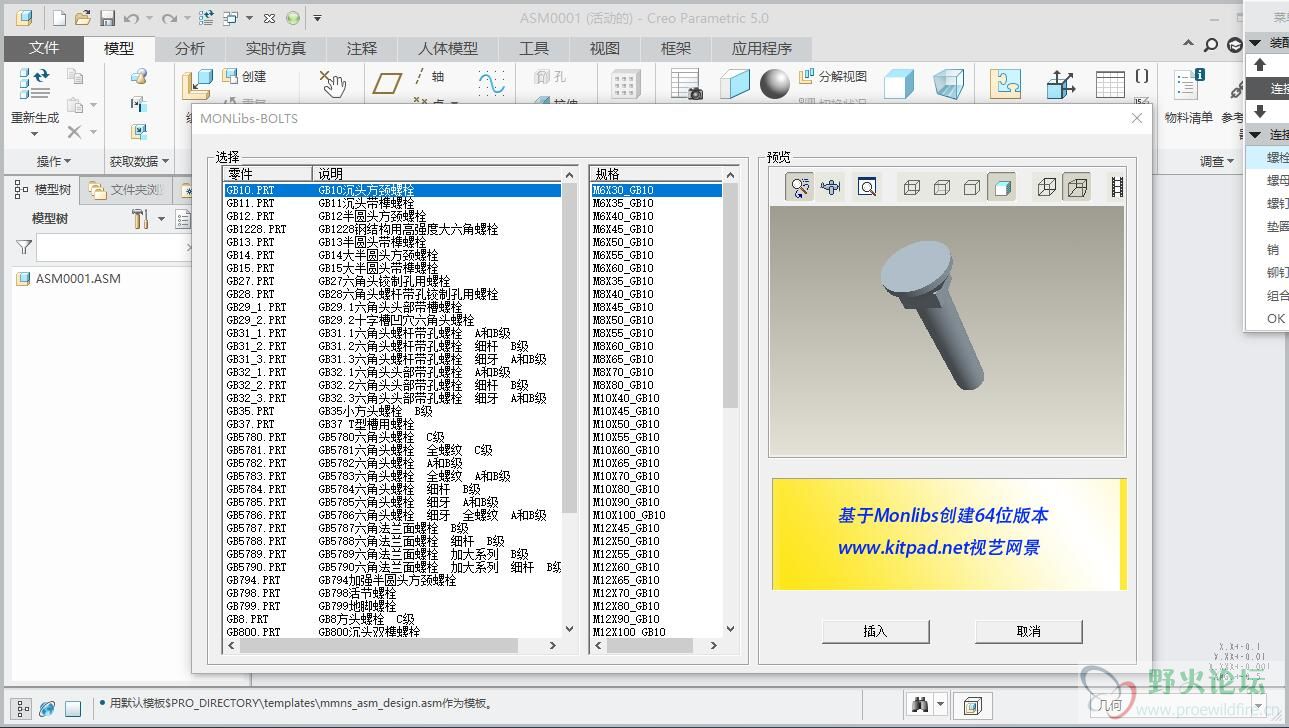The height and width of the screenshot is (728, 1289).
Task: Click the Redo arrow icon
Action: (x=170, y=18)
